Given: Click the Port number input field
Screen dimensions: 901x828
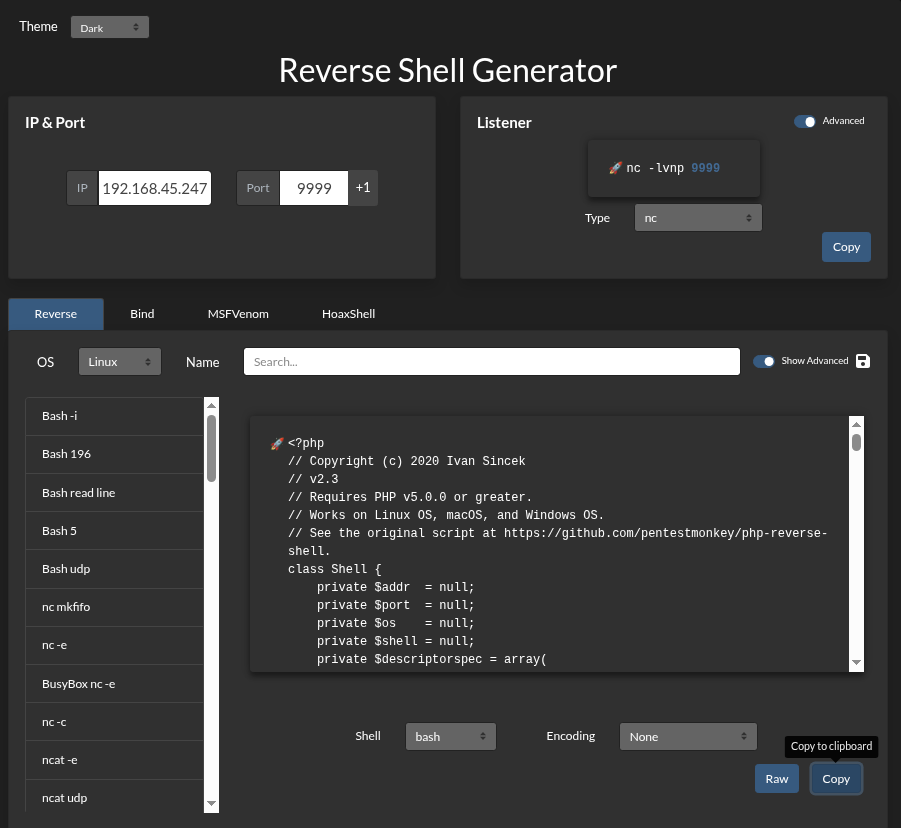Looking at the screenshot, I should (x=314, y=188).
